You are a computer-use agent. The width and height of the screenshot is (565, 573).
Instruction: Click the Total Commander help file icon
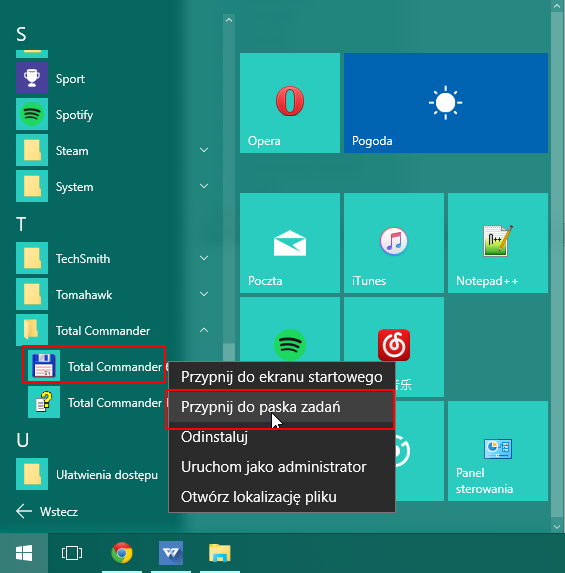point(44,402)
